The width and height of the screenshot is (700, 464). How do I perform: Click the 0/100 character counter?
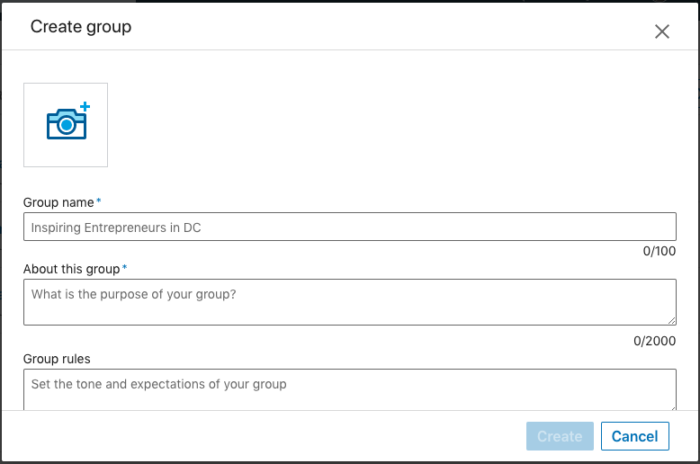660,251
